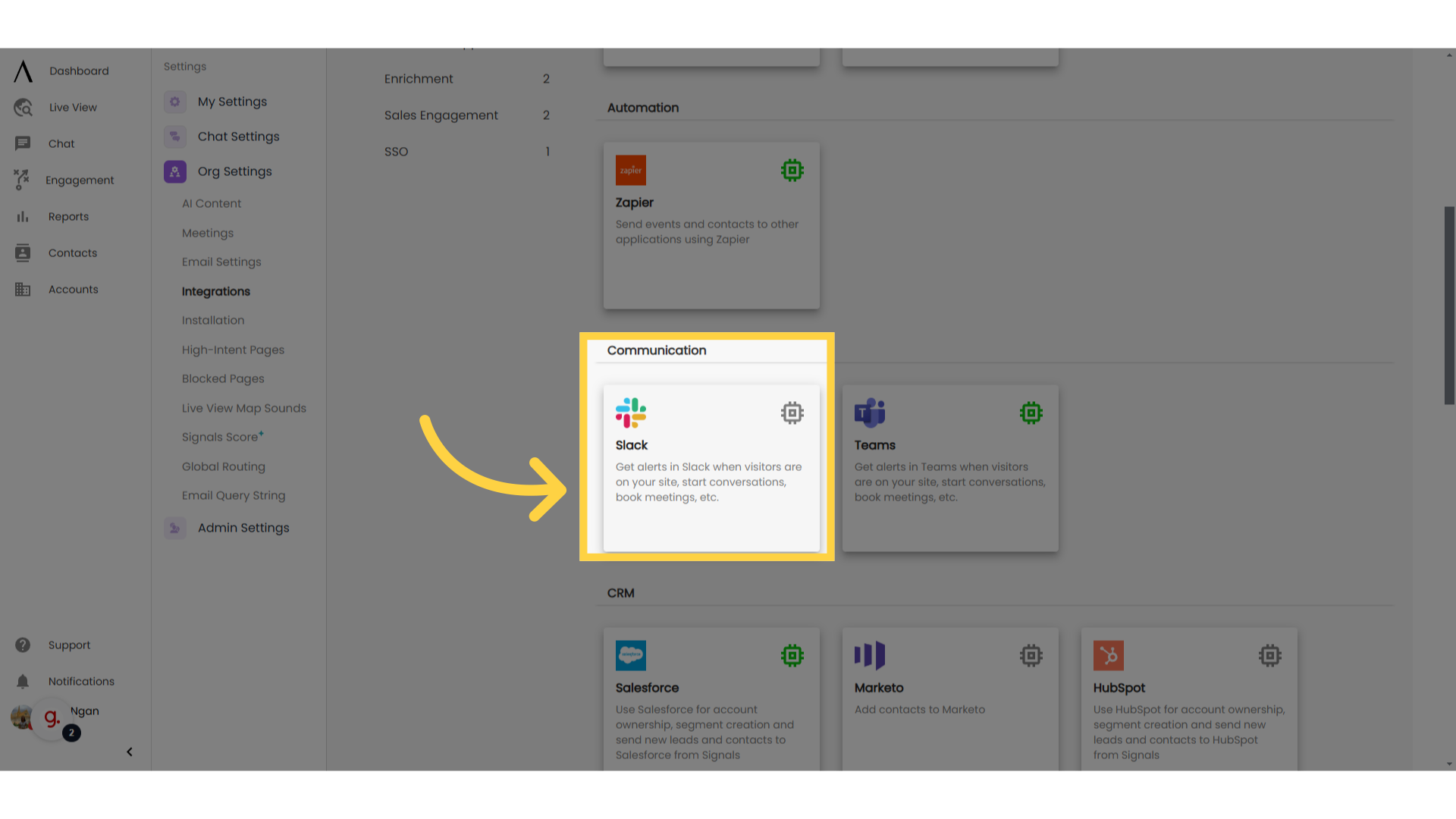
Task: Open Email Settings
Action: click(x=221, y=262)
